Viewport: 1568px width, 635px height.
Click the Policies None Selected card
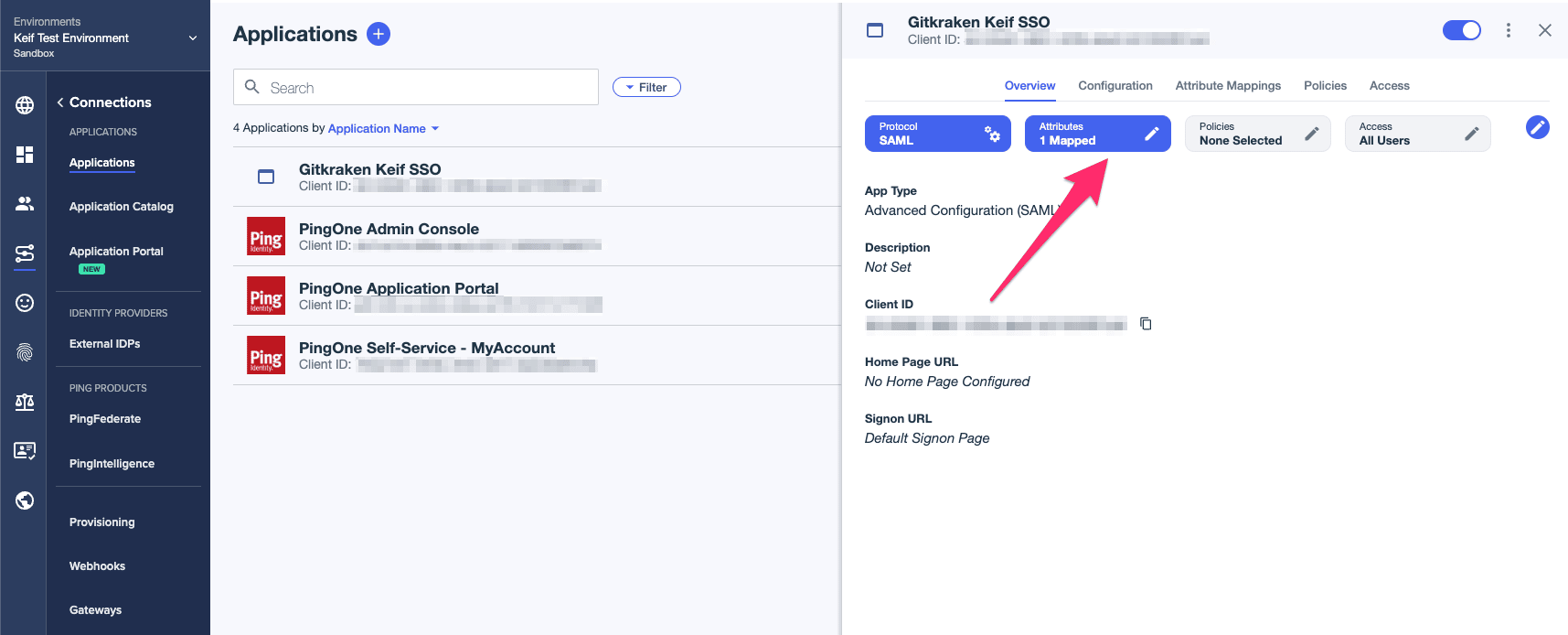pos(1258,134)
